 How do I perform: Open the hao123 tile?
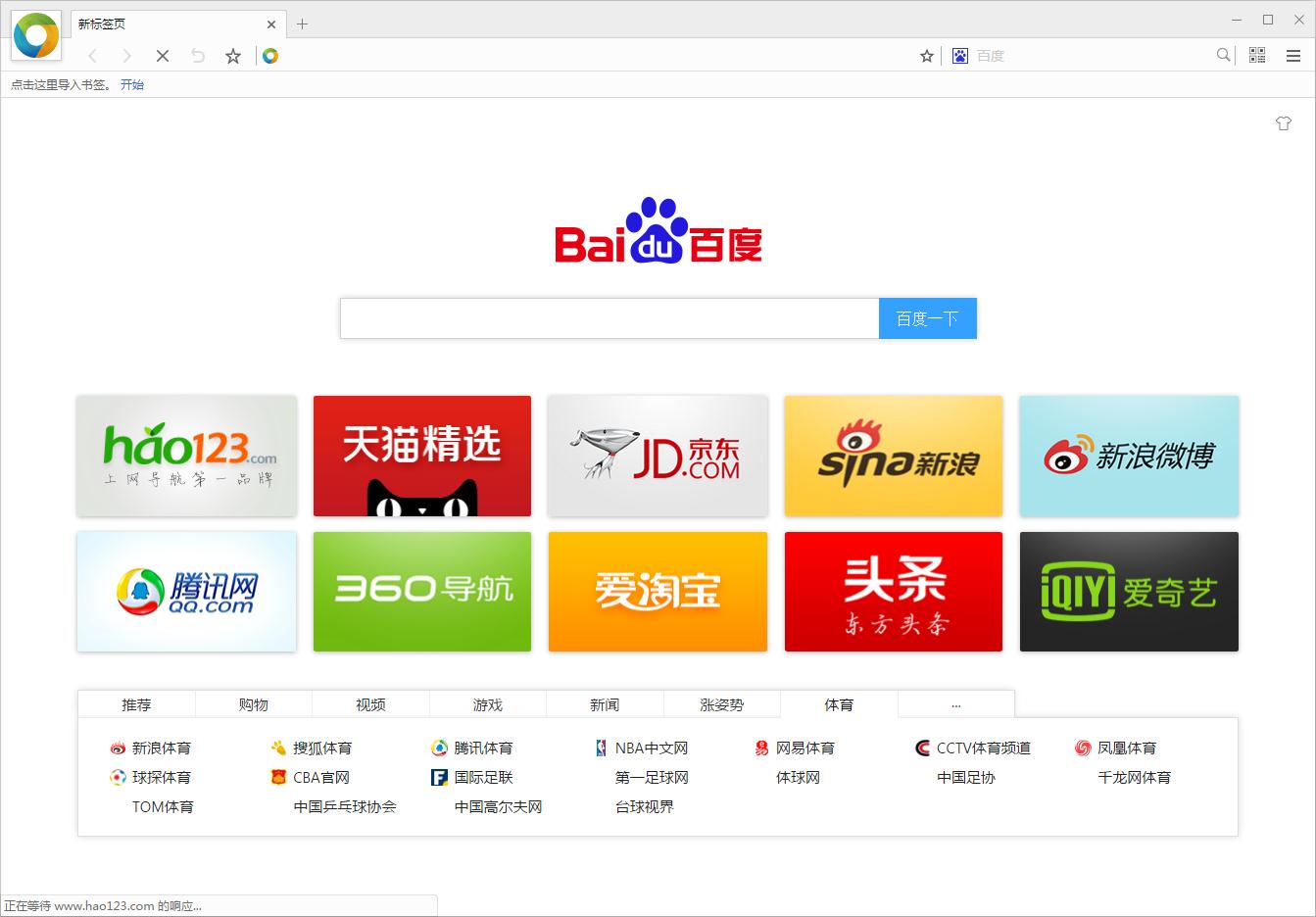pos(186,456)
